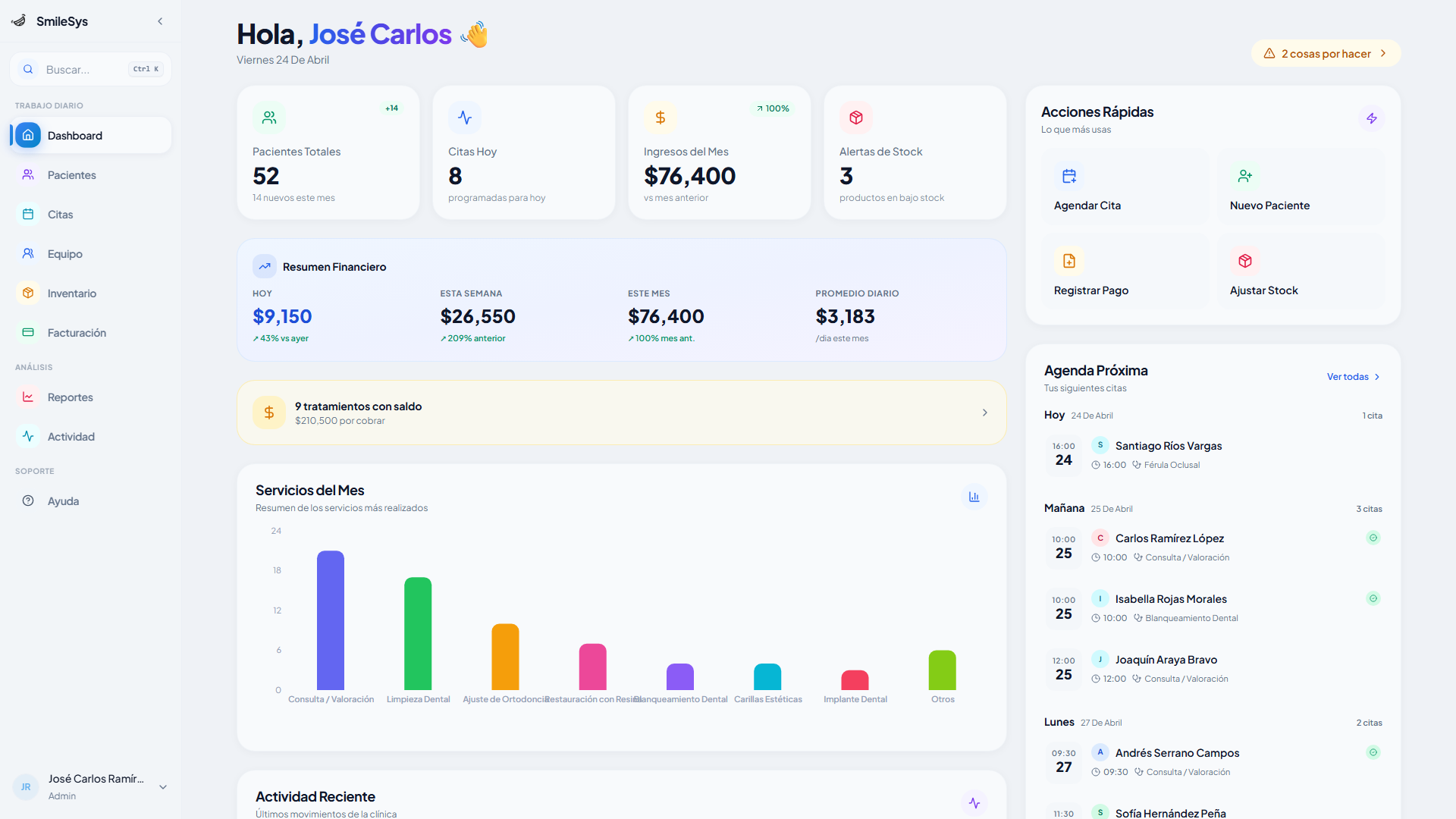Collapse the sidebar with the chevron

coord(160,21)
